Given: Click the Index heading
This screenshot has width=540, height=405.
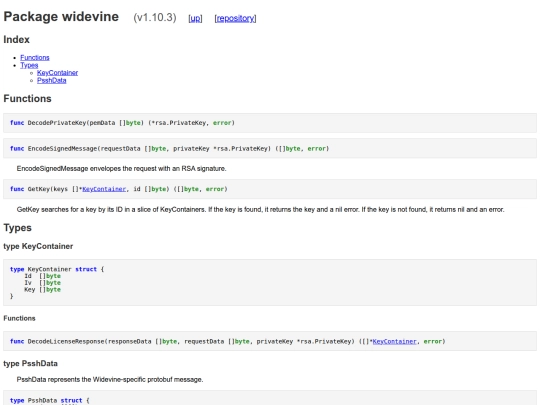Looking at the screenshot, I should pos(17,40).
